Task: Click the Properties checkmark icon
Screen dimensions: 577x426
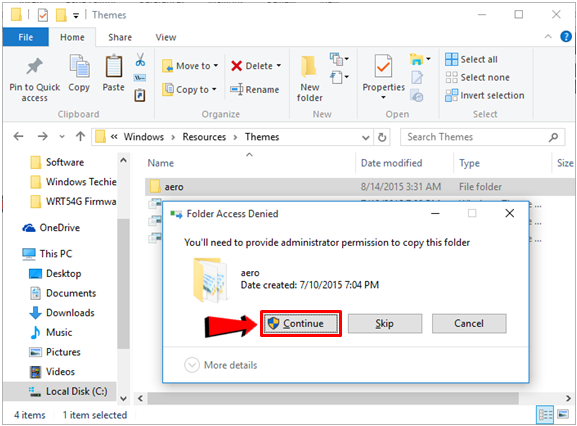Action: [x=383, y=66]
